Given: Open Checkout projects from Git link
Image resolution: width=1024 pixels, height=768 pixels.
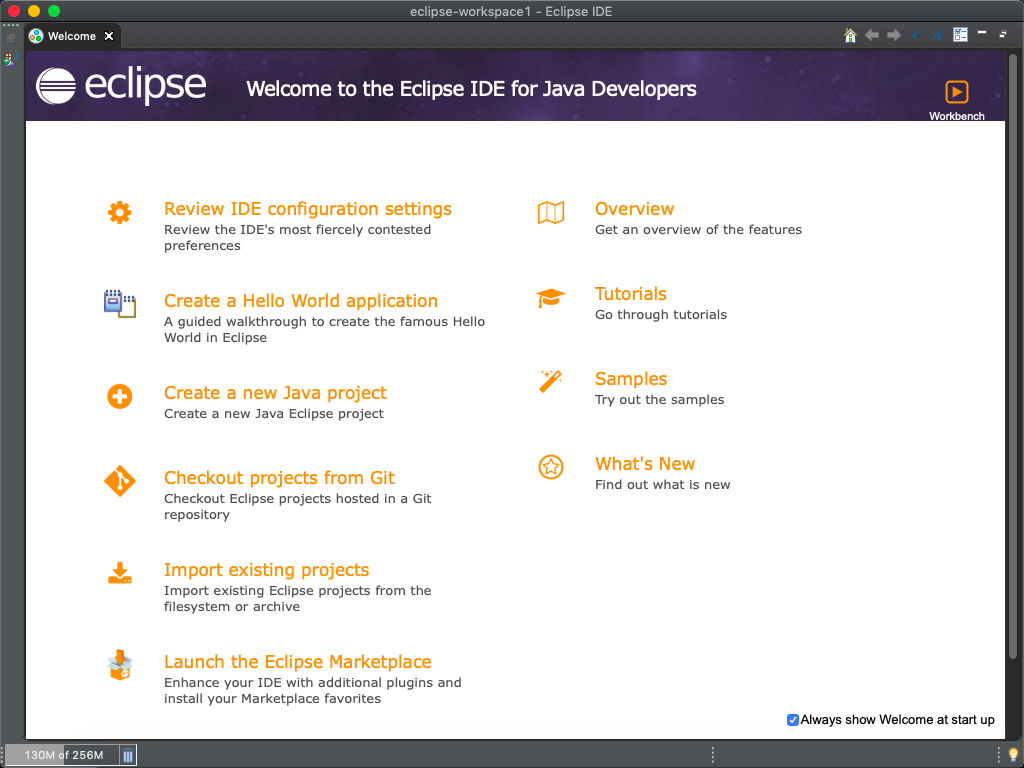Looking at the screenshot, I should 279,478.
